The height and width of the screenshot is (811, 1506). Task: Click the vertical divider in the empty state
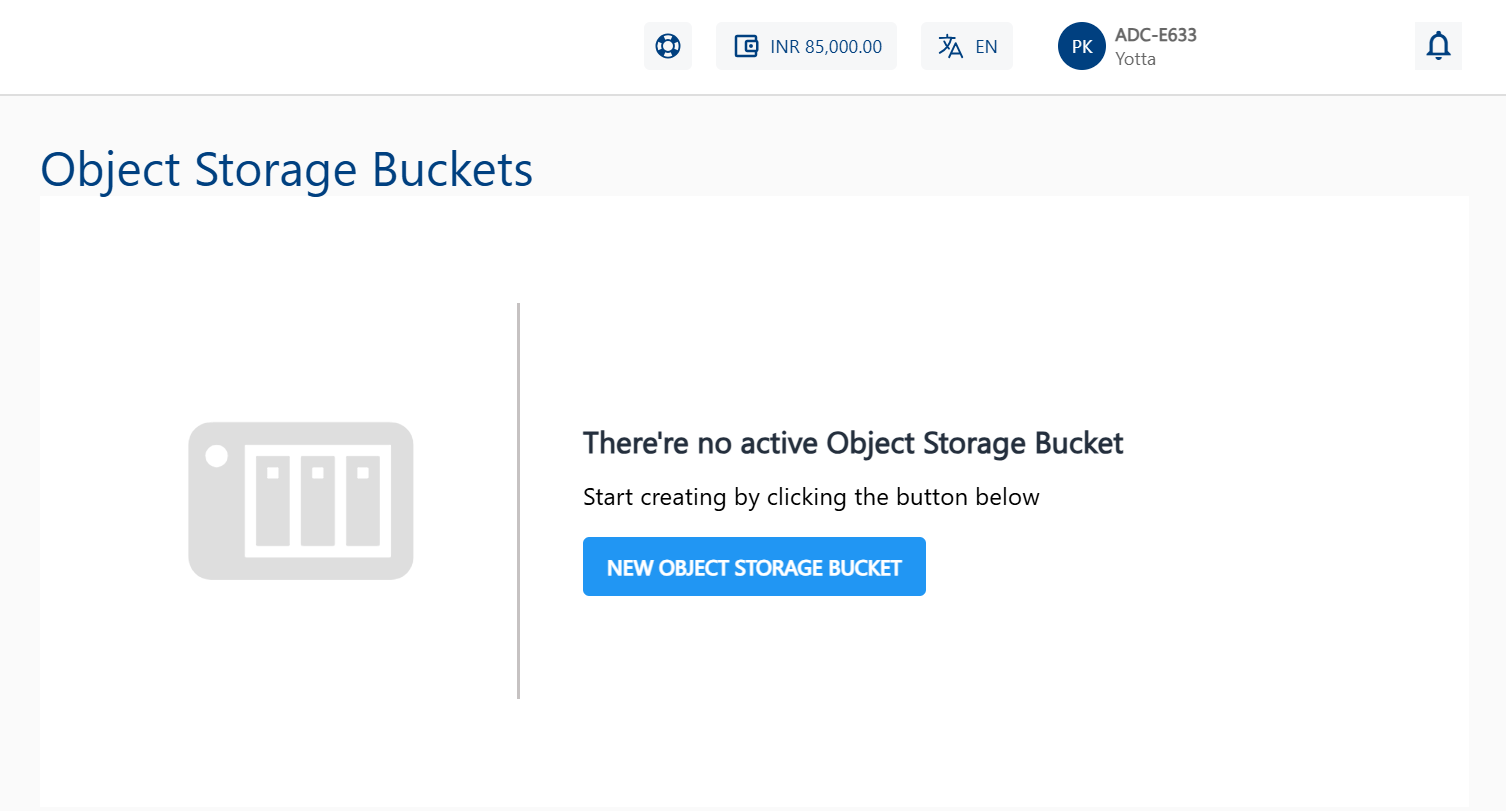tap(518, 500)
